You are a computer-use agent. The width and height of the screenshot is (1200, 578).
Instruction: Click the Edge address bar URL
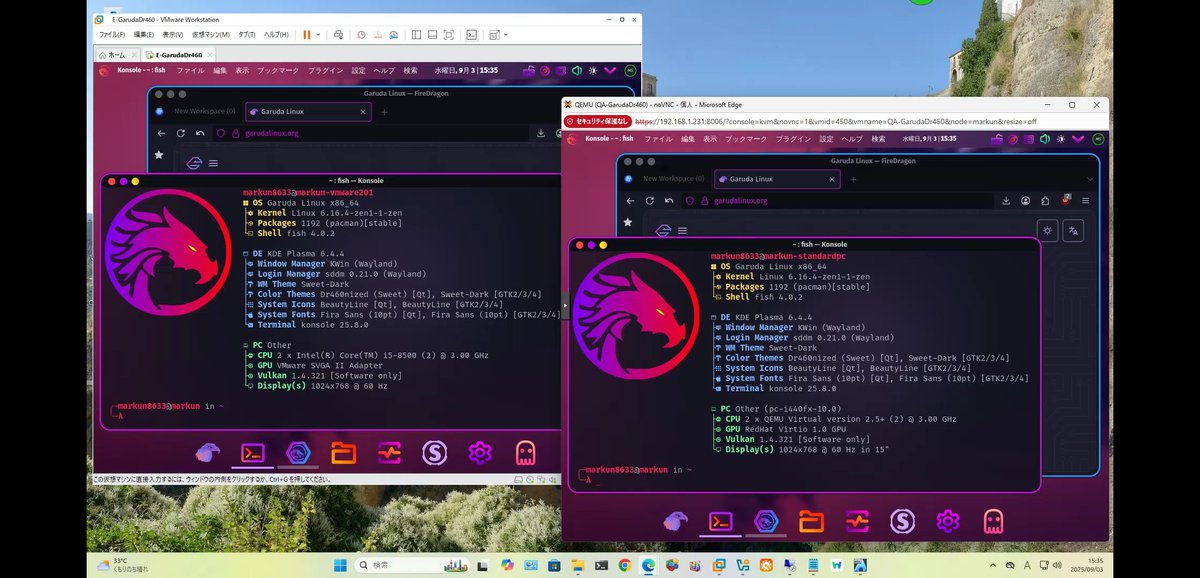click(x=835, y=121)
